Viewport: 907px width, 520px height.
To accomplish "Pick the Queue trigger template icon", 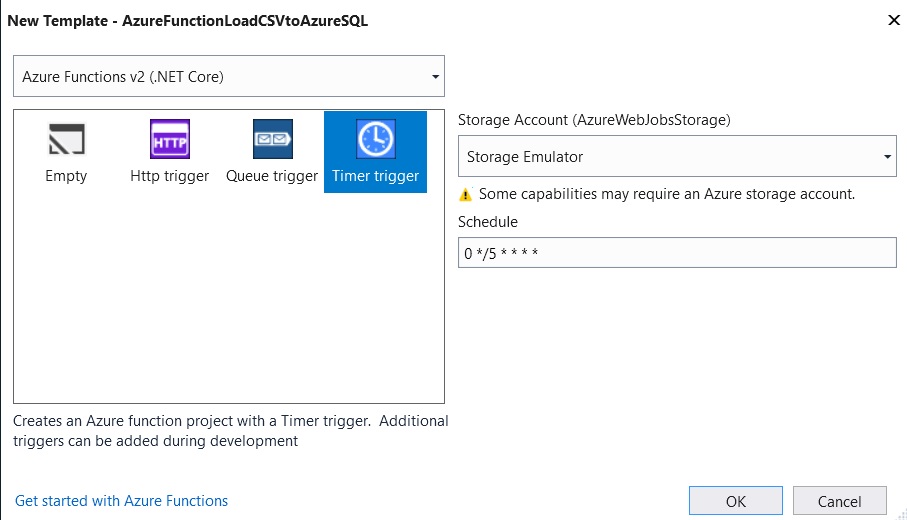I will [272, 139].
